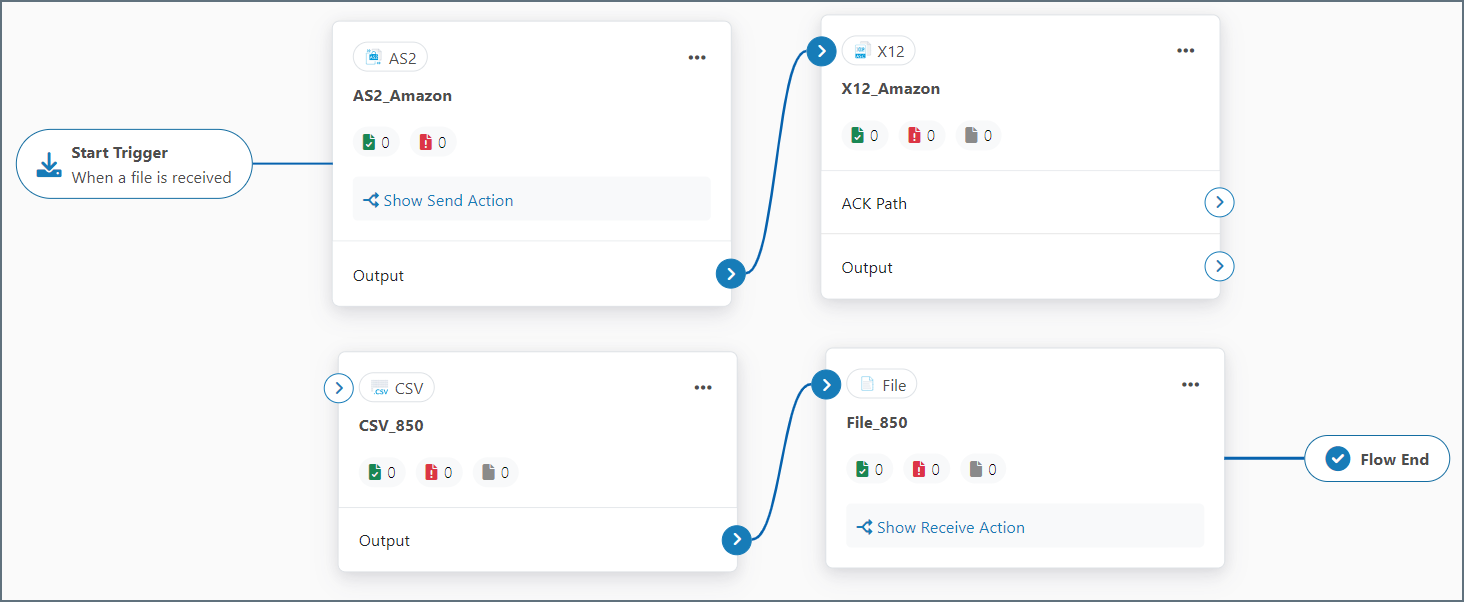Click the CSV connector type badge
Viewport: 1464px width, 602px height.
pyautogui.click(x=397, y=388)
